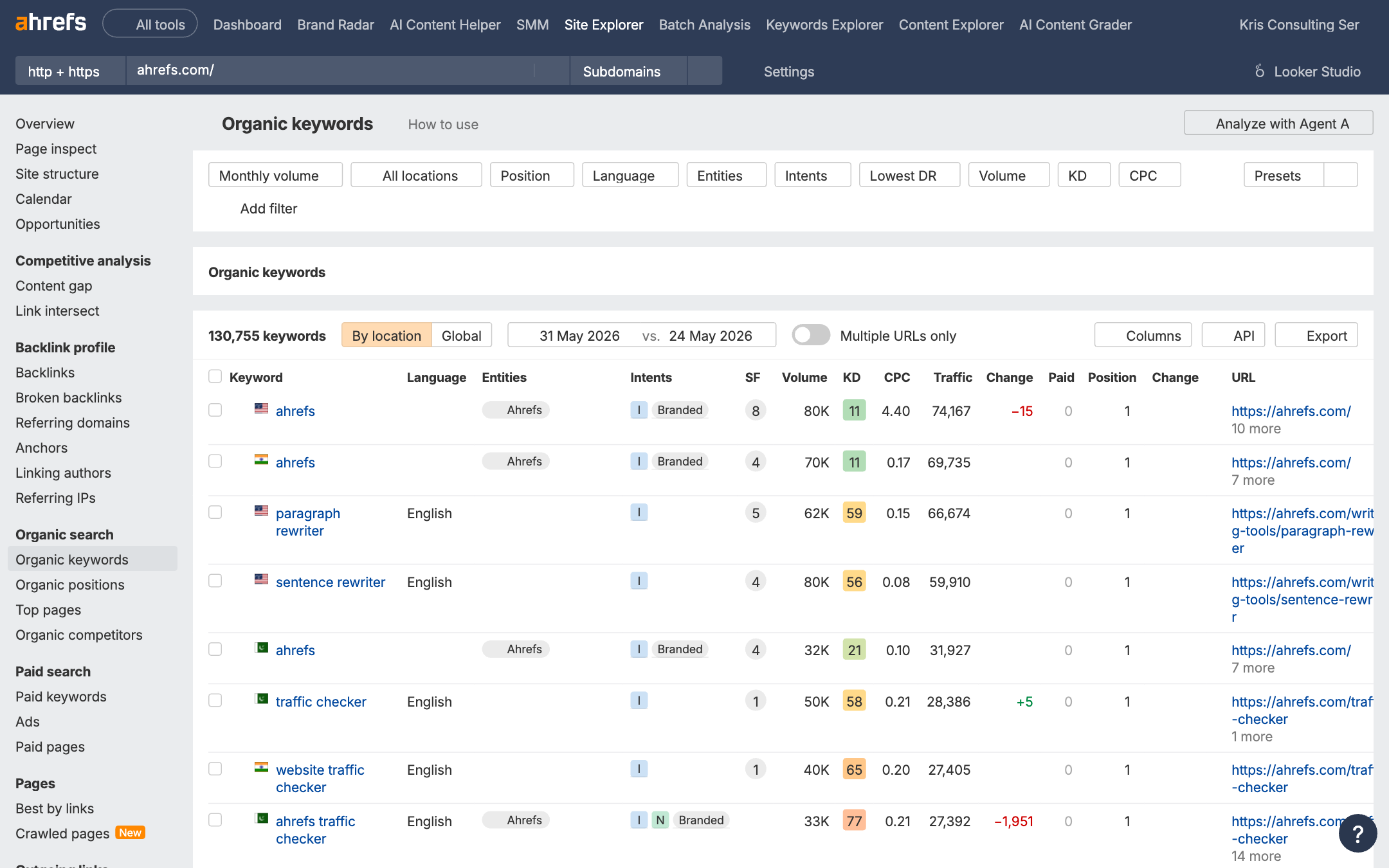Screen dimensions: 1389x868
Task: Check the box for ahrefs row with 70K volume
Action: coord(215,461)
